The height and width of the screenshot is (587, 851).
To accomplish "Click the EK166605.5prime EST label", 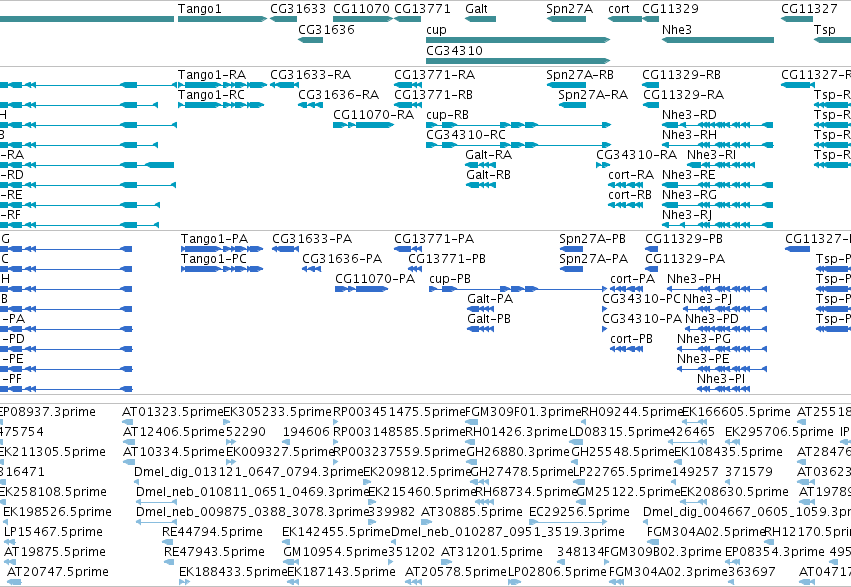I will coord(736,412).
